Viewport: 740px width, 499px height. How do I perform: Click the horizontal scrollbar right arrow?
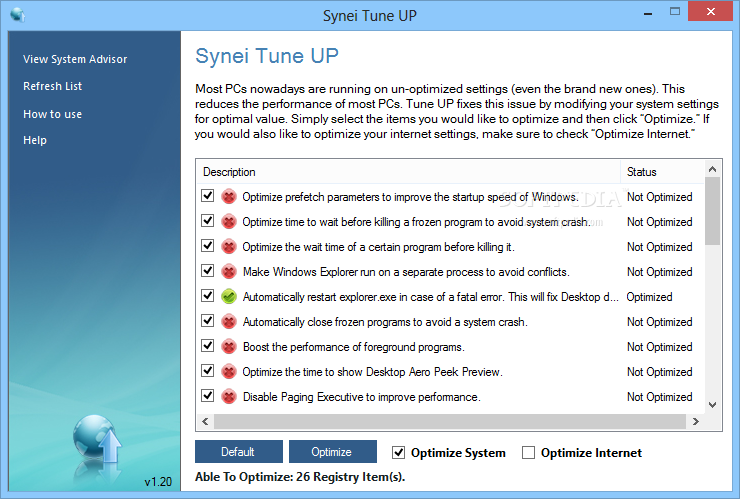[x=696, y=422]
